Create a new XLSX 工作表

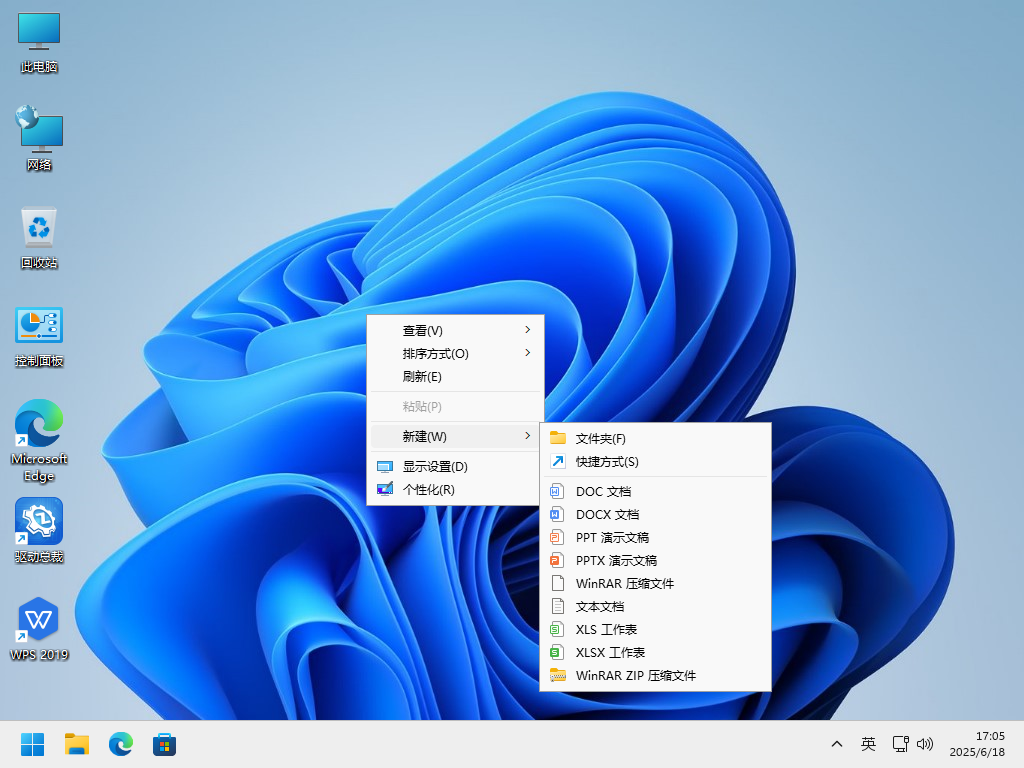click(x=610, y=652)
